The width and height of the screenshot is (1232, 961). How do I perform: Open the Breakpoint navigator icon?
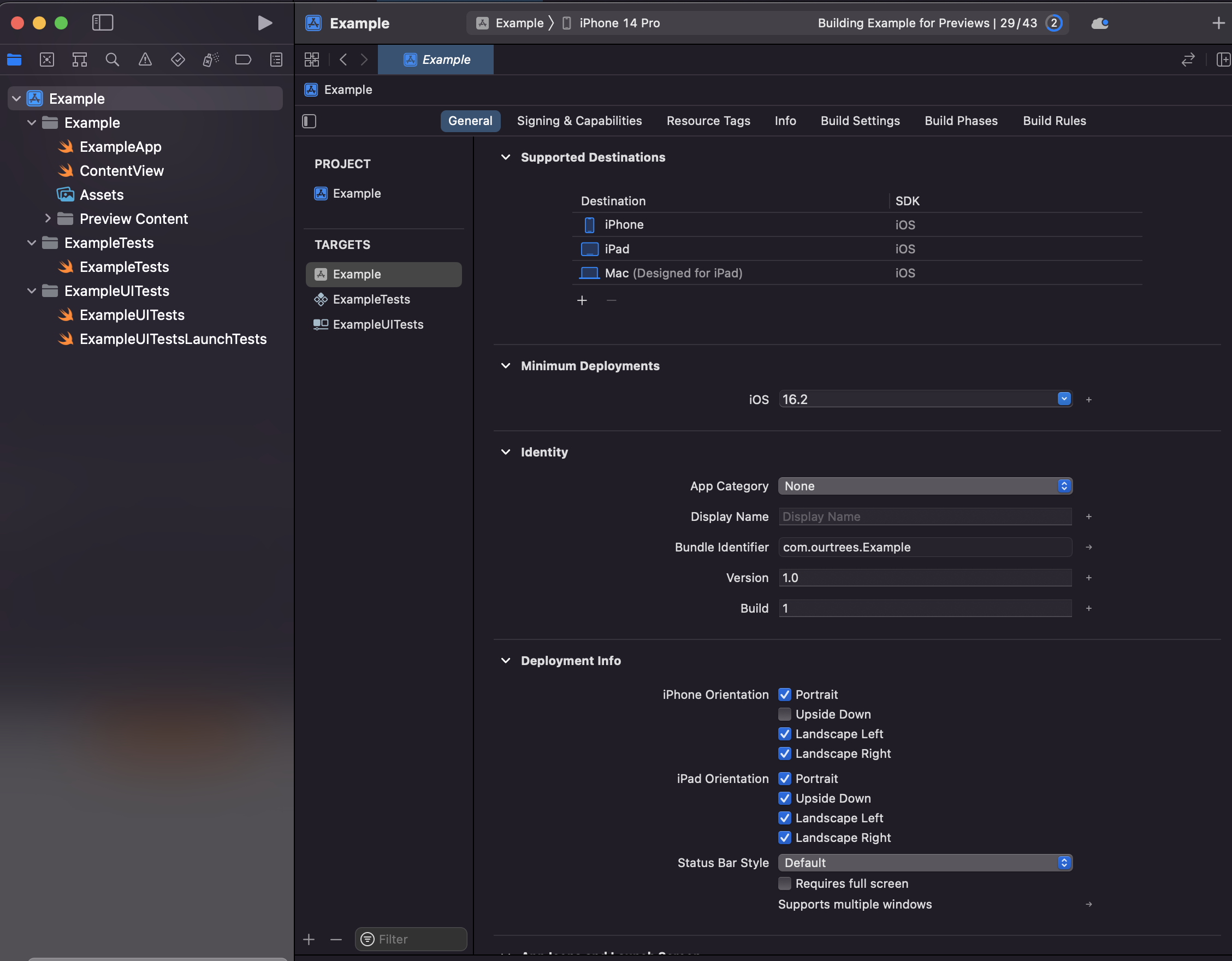pos(243,60)
